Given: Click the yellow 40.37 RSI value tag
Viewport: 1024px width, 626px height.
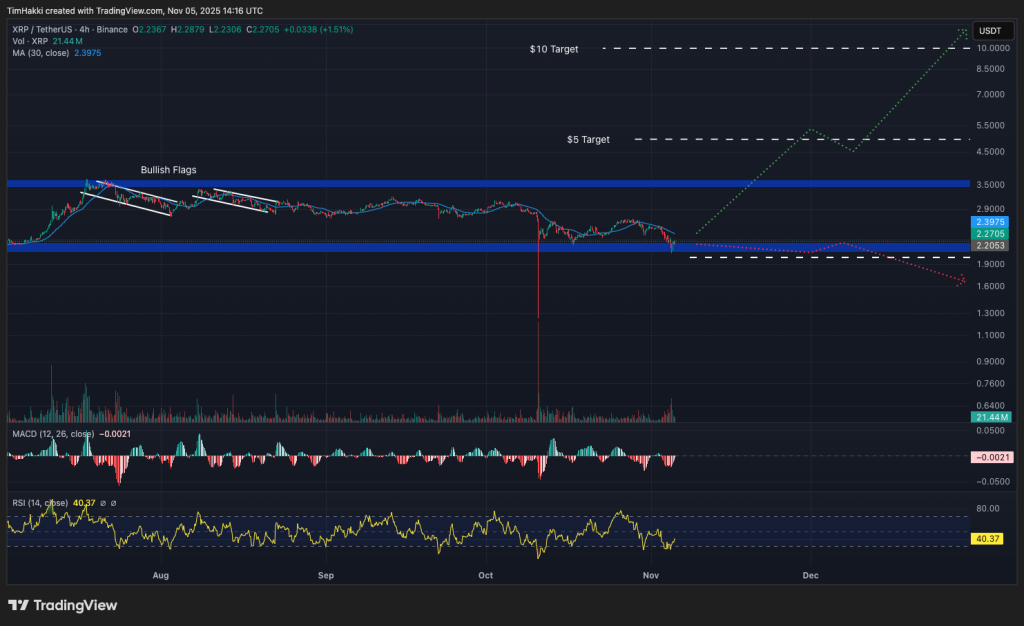Looking at the screenshot, I should 988,538.
